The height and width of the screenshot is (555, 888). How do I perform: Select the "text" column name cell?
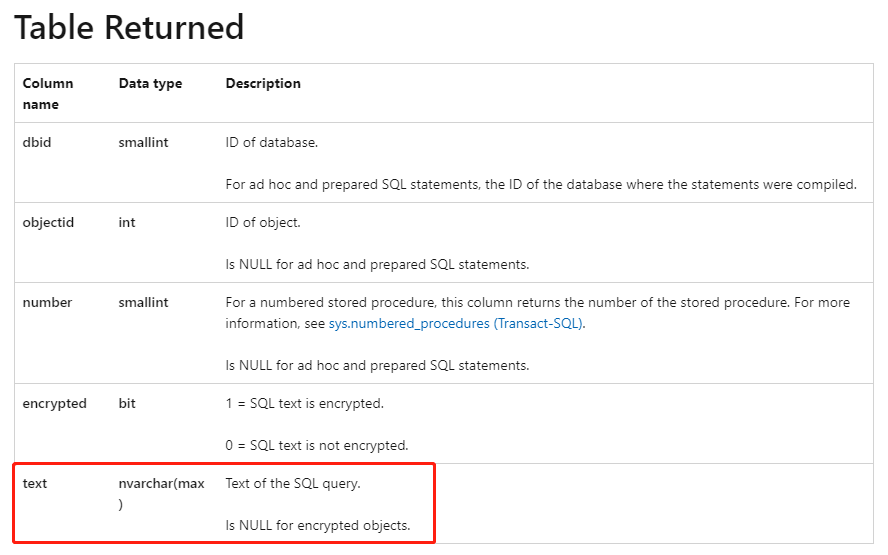pos(35,484)
